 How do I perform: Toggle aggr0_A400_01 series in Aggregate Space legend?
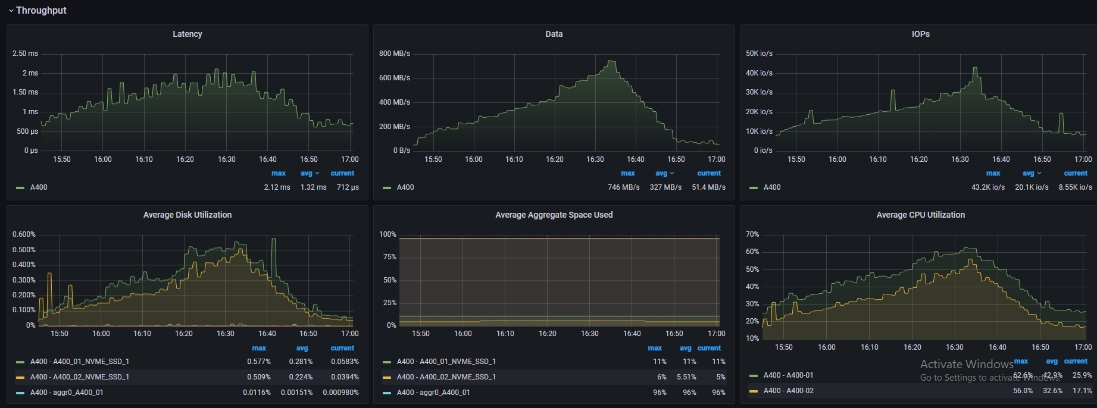[x=433, y=392]
